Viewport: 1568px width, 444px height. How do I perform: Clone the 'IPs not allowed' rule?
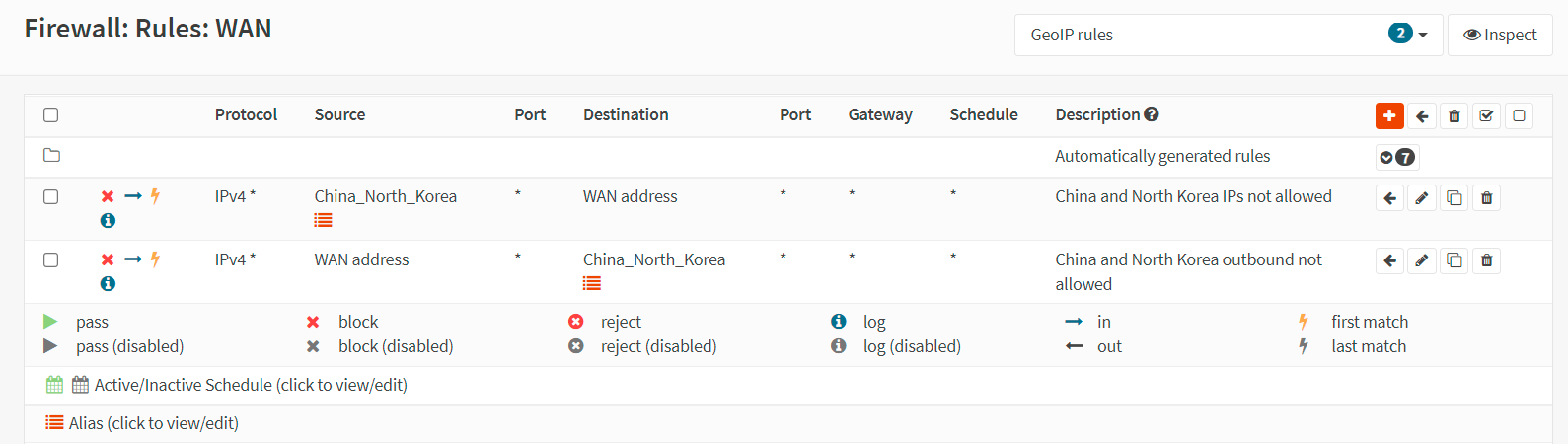[1454, 198]
